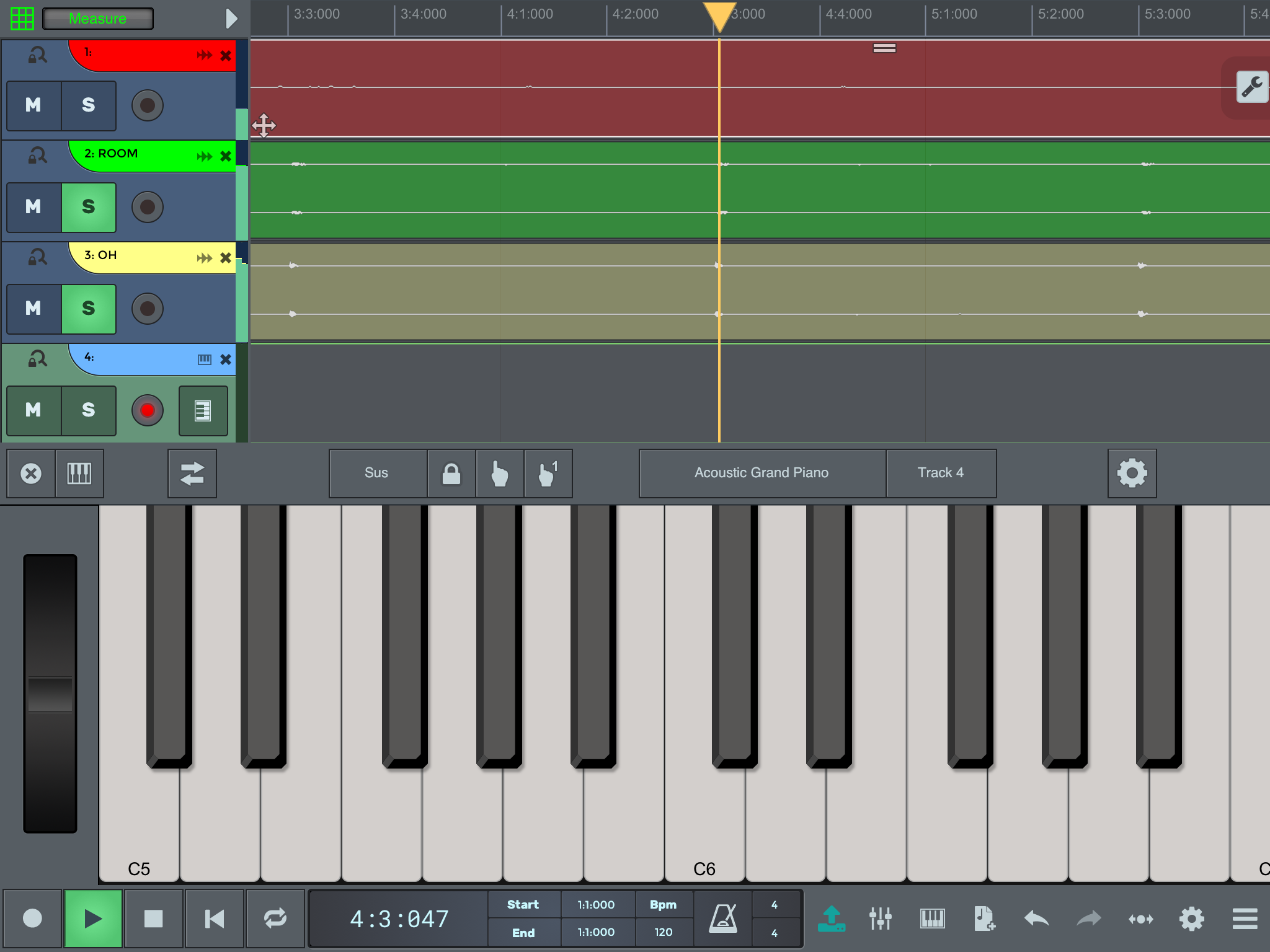Unsolo the ROOM track
Image resolution: width=1270 pixels, height=952 pixels.
click(x=89, y=207)
